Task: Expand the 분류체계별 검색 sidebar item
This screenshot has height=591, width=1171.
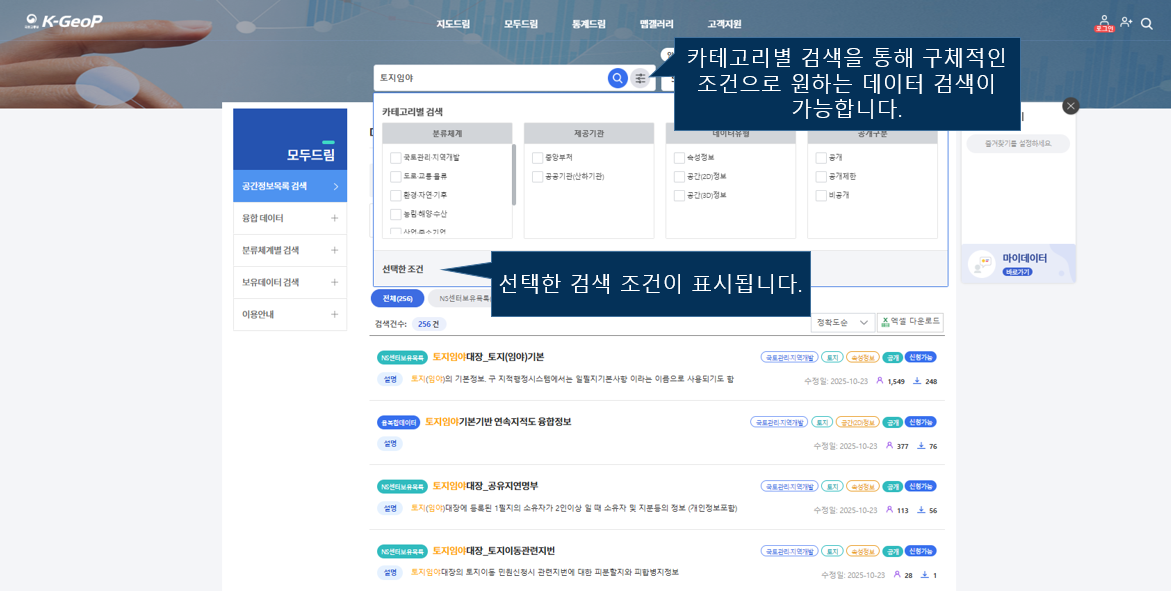Action: click(x=289, y=250)
